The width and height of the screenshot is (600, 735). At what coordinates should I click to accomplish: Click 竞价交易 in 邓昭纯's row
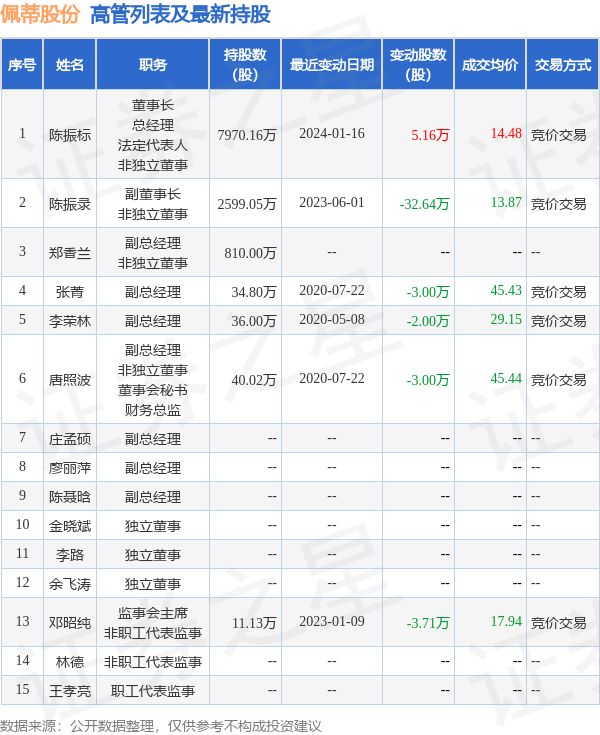pos(558,623)
